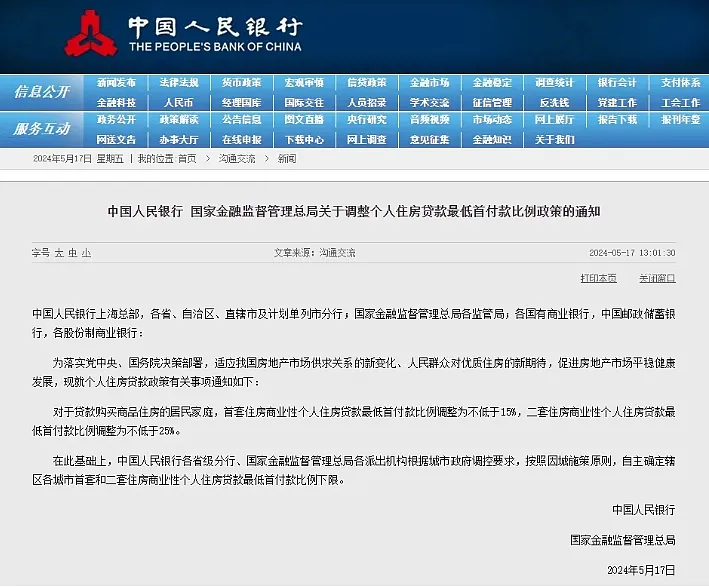Click the 打印本页 print link

tap(598, 278)
